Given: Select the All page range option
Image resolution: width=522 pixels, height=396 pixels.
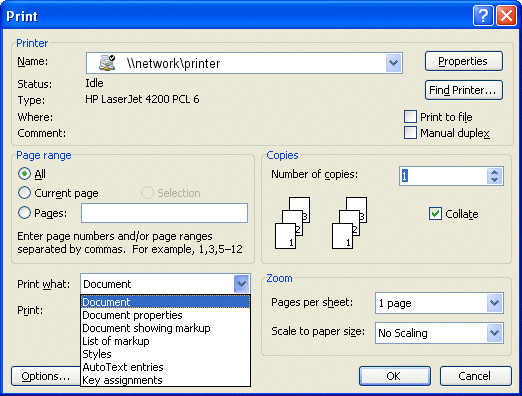Looking at the screenshot, I should pyautogui.click(x=24, y=174).
